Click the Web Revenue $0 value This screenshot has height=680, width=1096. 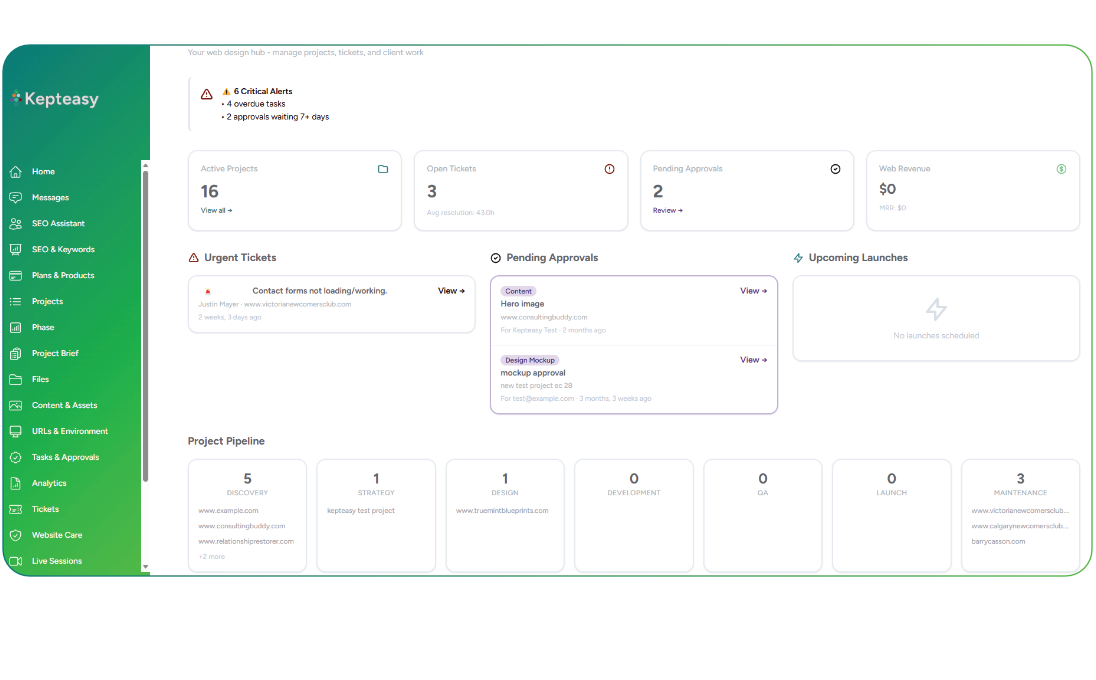point(888,189)
